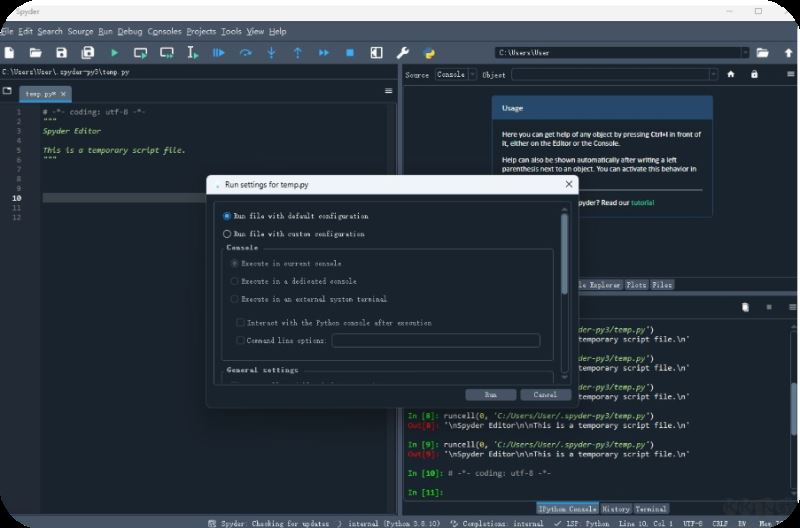The height and width of the screenshot is (528, 800).
Task: Click the Save file toolbar icon
Action: [61, 52]
